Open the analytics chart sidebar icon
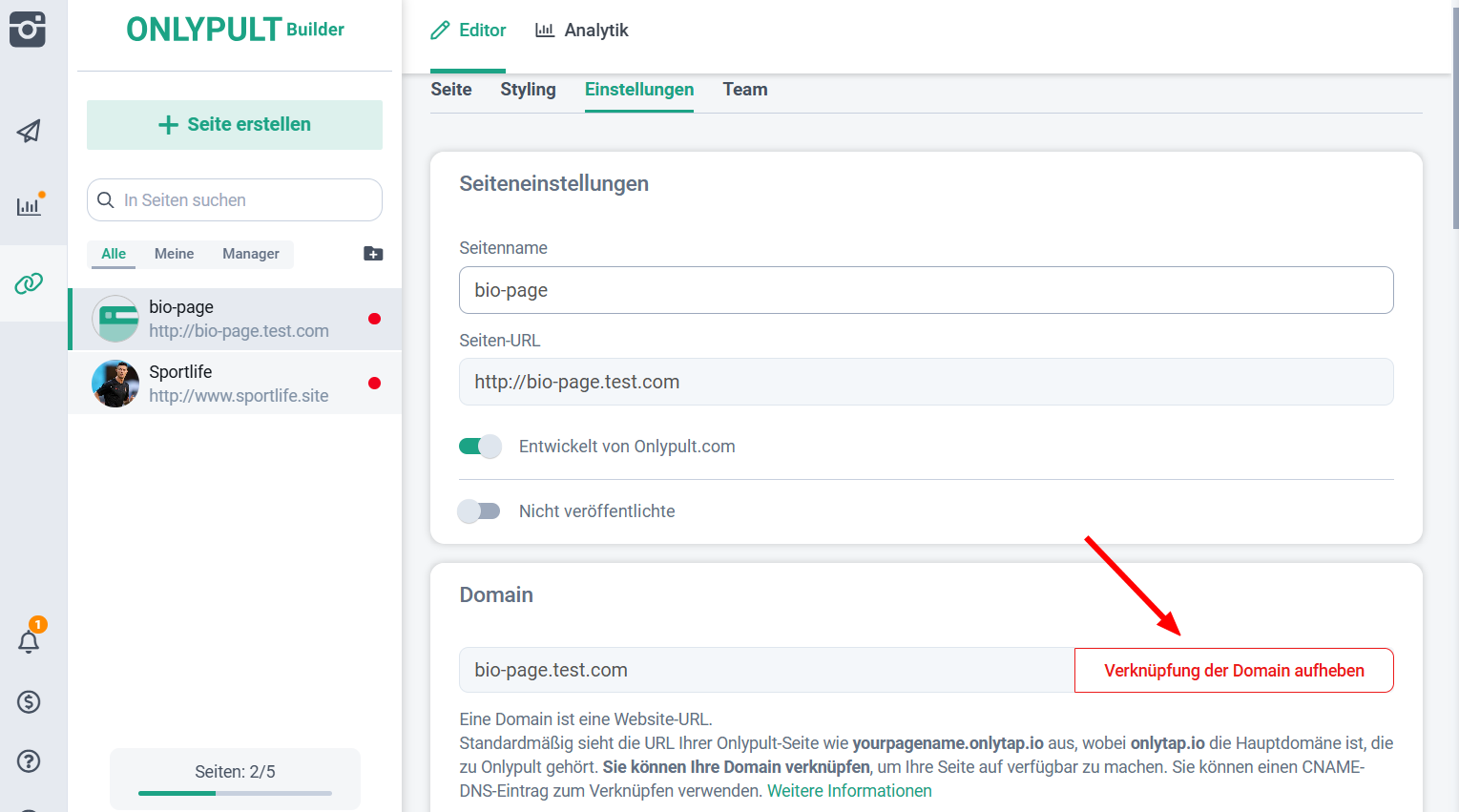1459x812 pixels. click(x=29, y=205)
